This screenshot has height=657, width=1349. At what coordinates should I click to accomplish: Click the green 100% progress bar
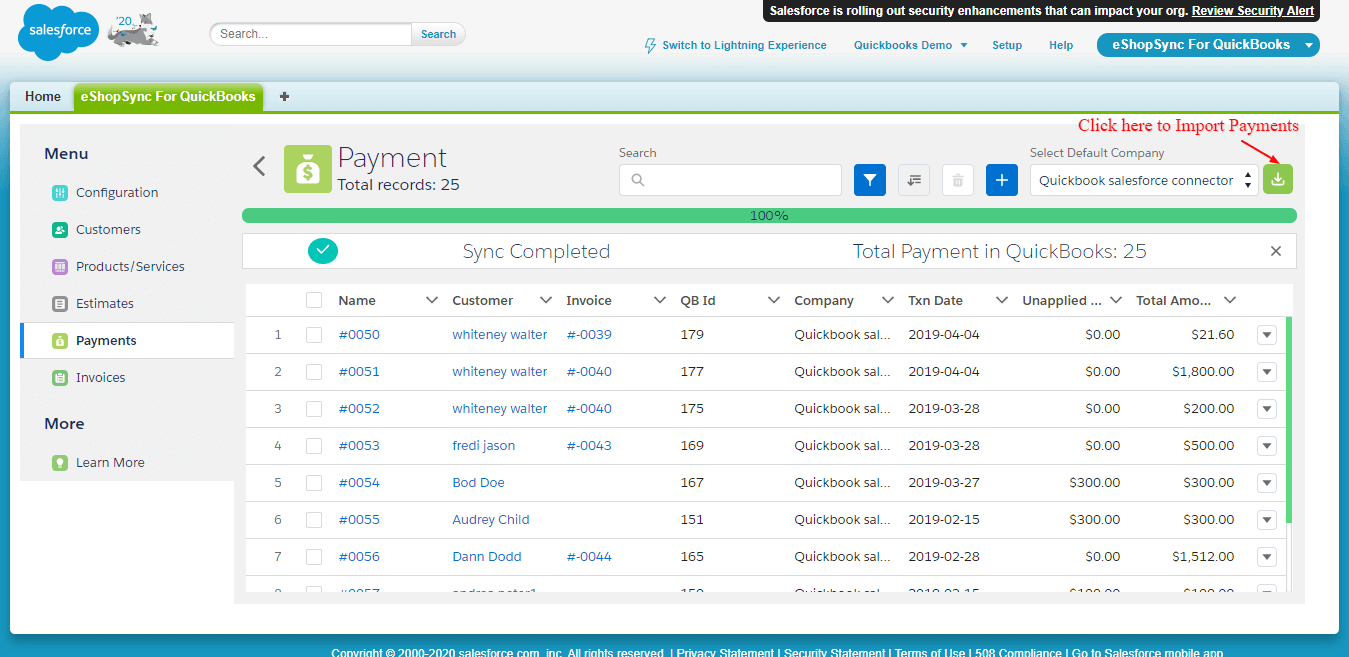coord(768,215)
